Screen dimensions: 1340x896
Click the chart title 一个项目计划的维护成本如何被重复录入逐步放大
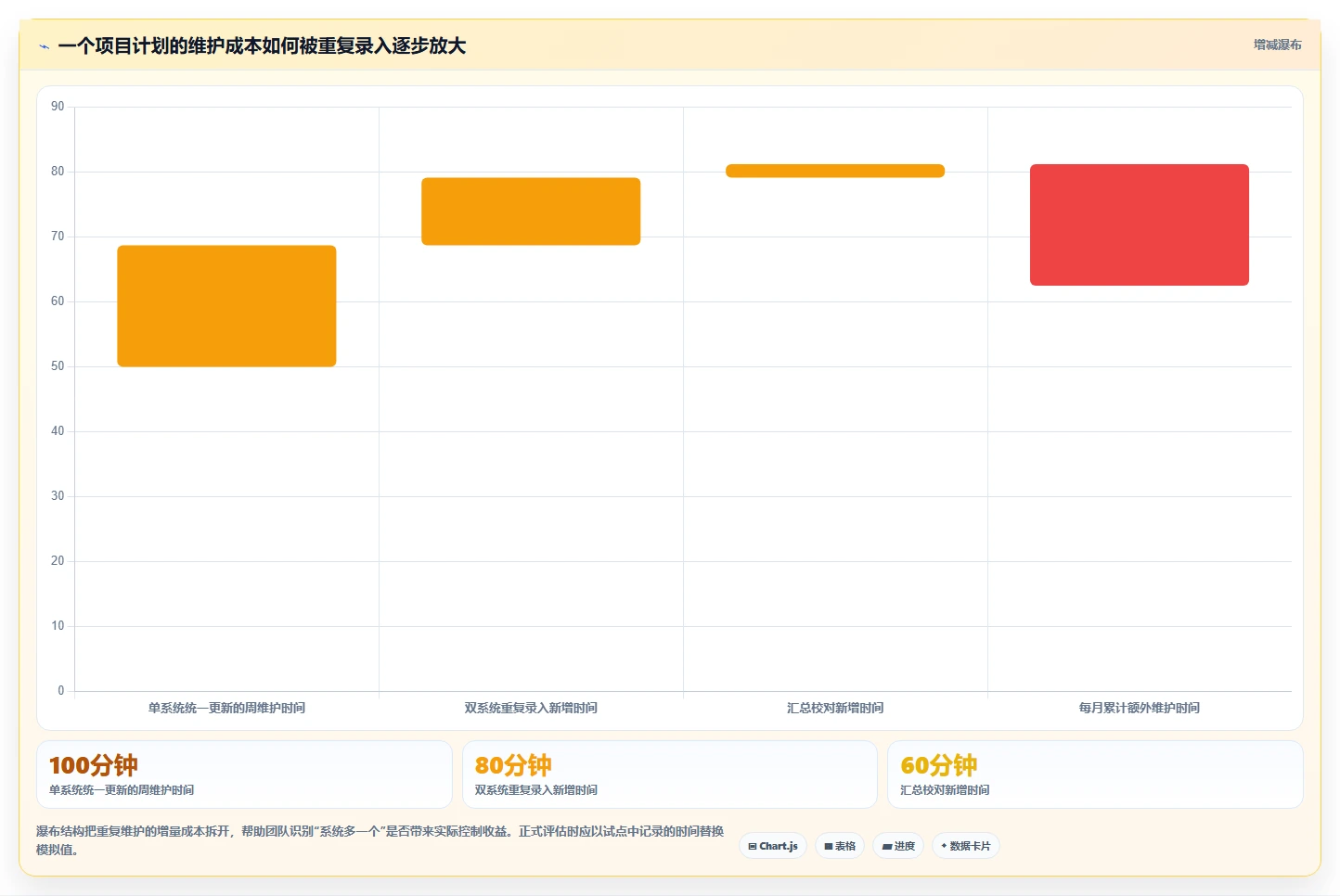point(262,45)
